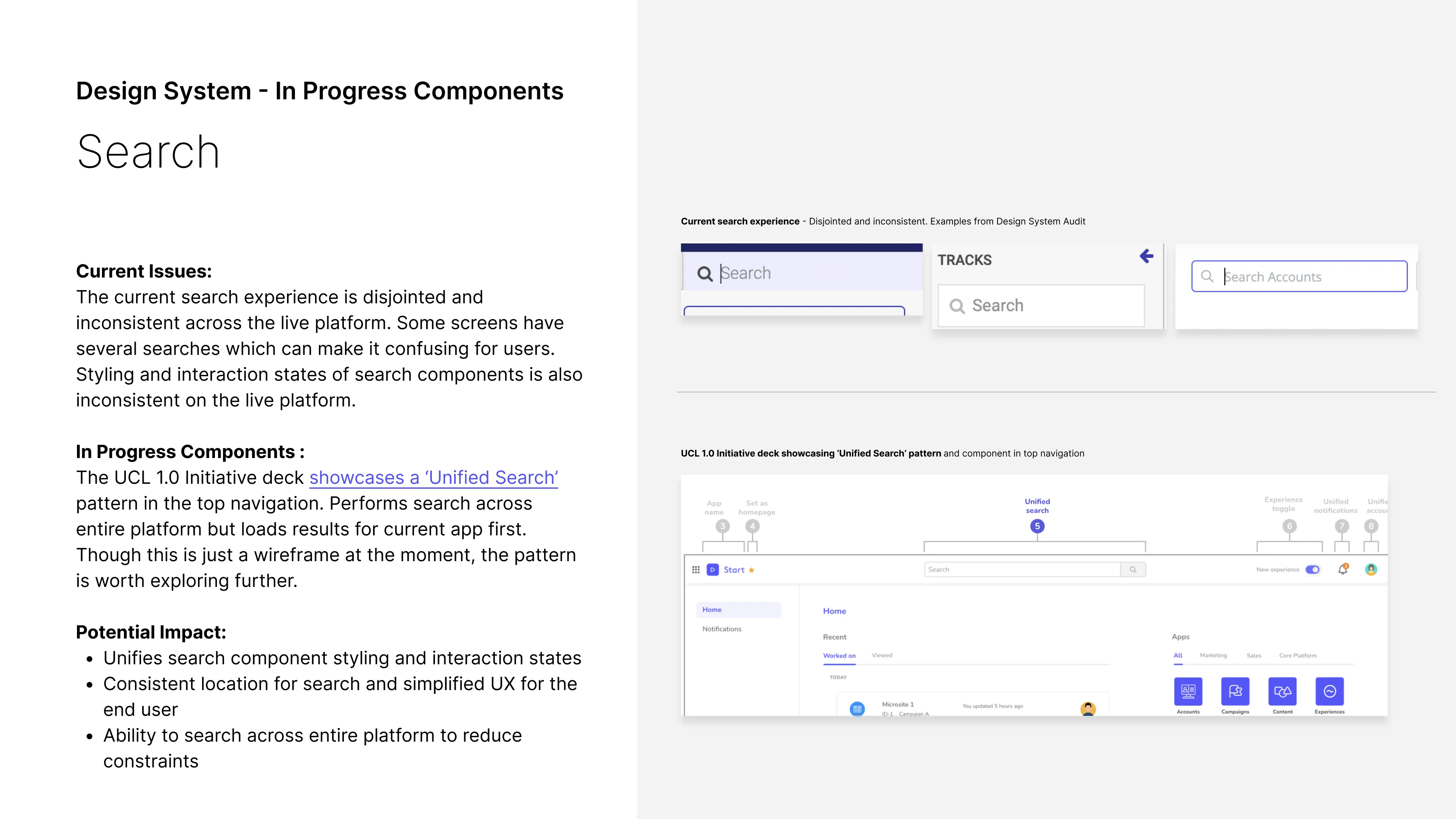Select the Marketing apps tab
Image resolution: width=1456 pixels, height=819 pixels.
pyautogui.click(x=1213, y=656)
